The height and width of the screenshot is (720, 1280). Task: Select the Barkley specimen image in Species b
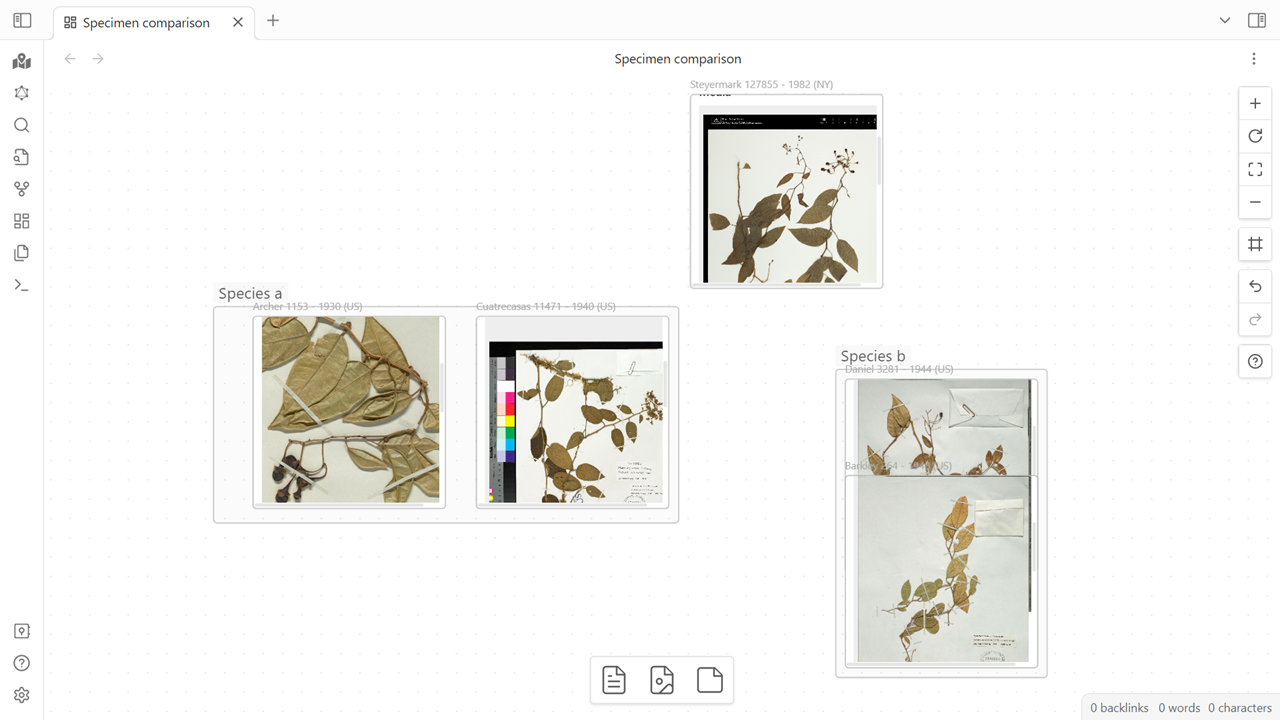point(941,571)
